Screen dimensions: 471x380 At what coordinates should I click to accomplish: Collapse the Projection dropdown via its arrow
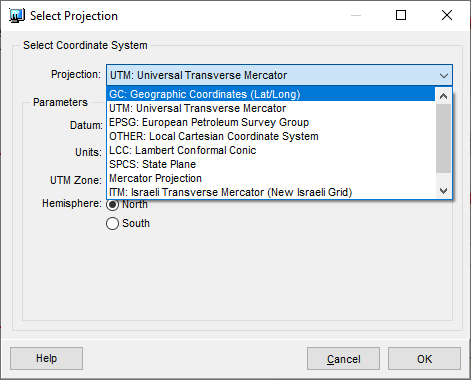click(x=444, y=76)
